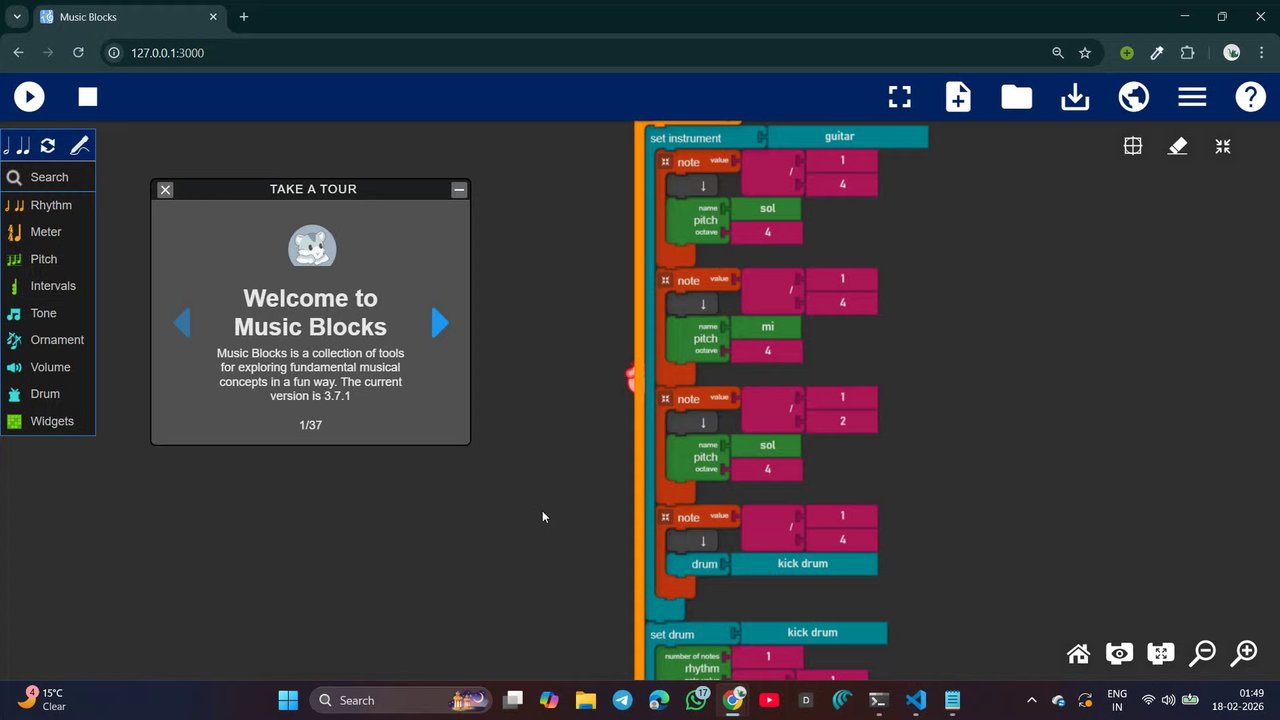Go to previous tour page arrow
The height and width of the screenshot is (720, 1280).
(x=182, y=322)
